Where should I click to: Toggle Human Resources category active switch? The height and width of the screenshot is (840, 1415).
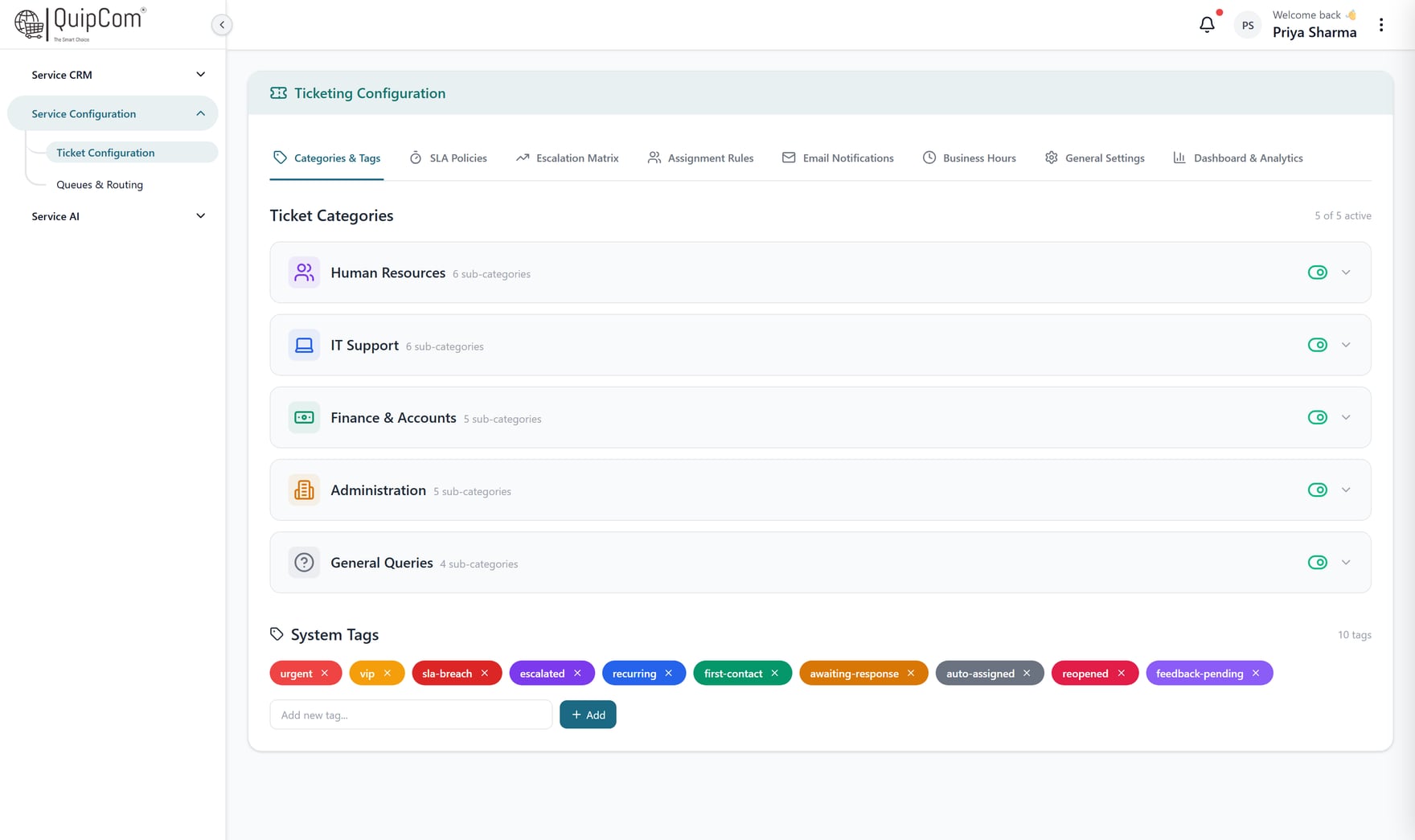click(x=1318, y=272)
